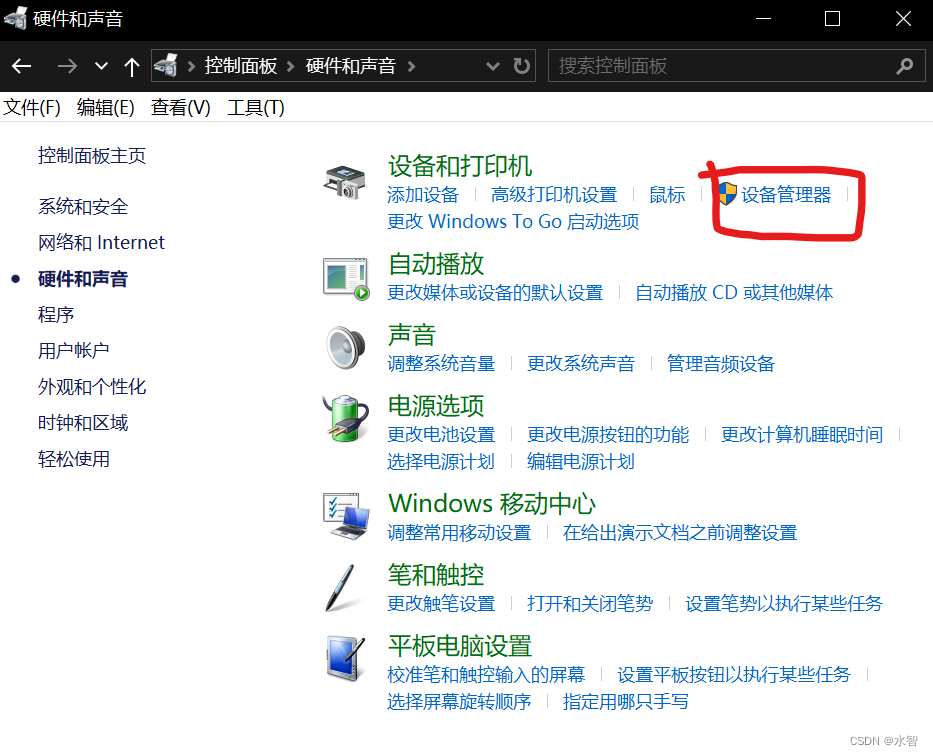Open the 查看(V) menu
Screen dimensions: 933x756
[x=180, y=108]
